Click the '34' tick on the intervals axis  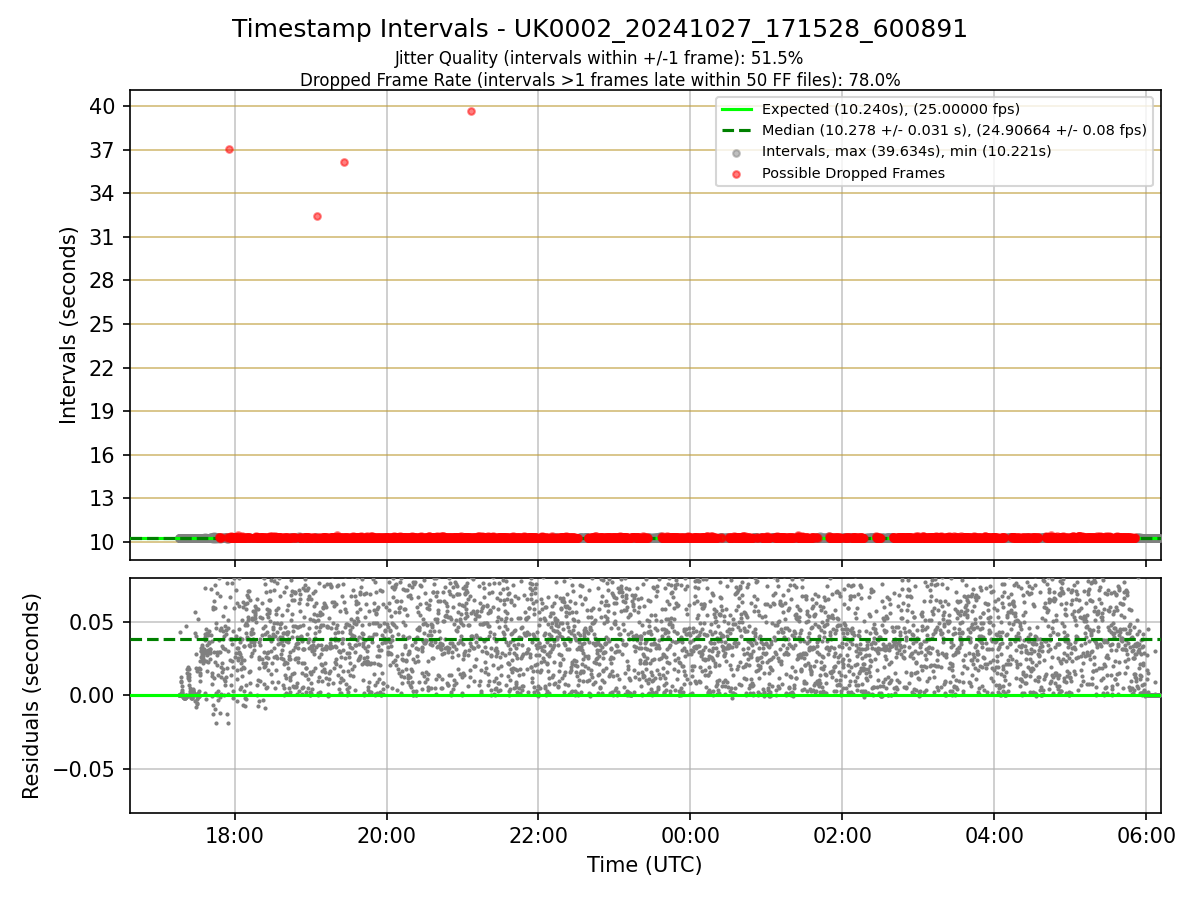(x=104, y=193)
